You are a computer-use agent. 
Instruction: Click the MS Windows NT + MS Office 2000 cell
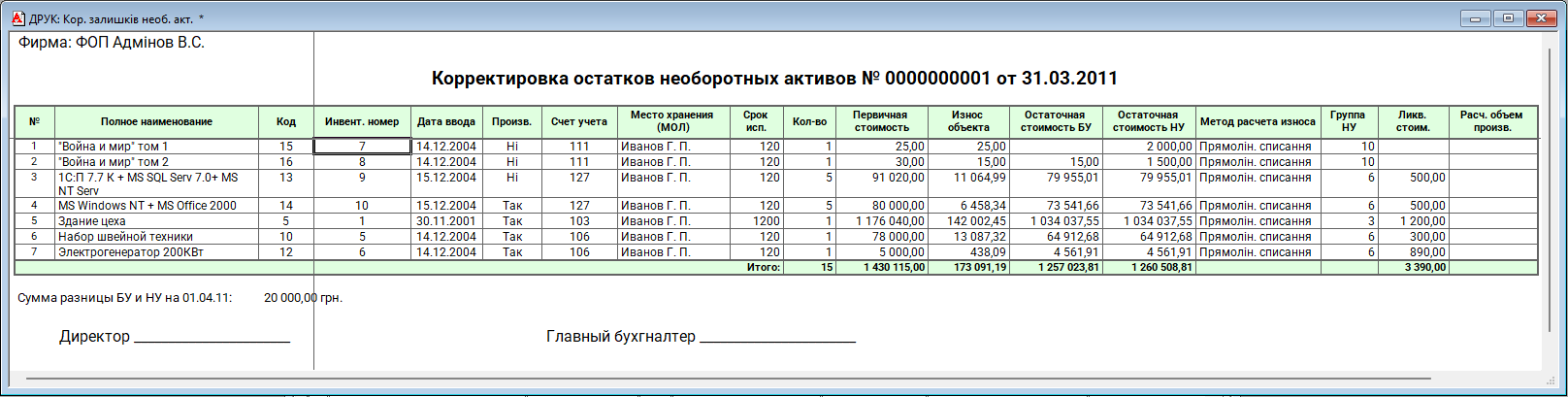(147, 206)
